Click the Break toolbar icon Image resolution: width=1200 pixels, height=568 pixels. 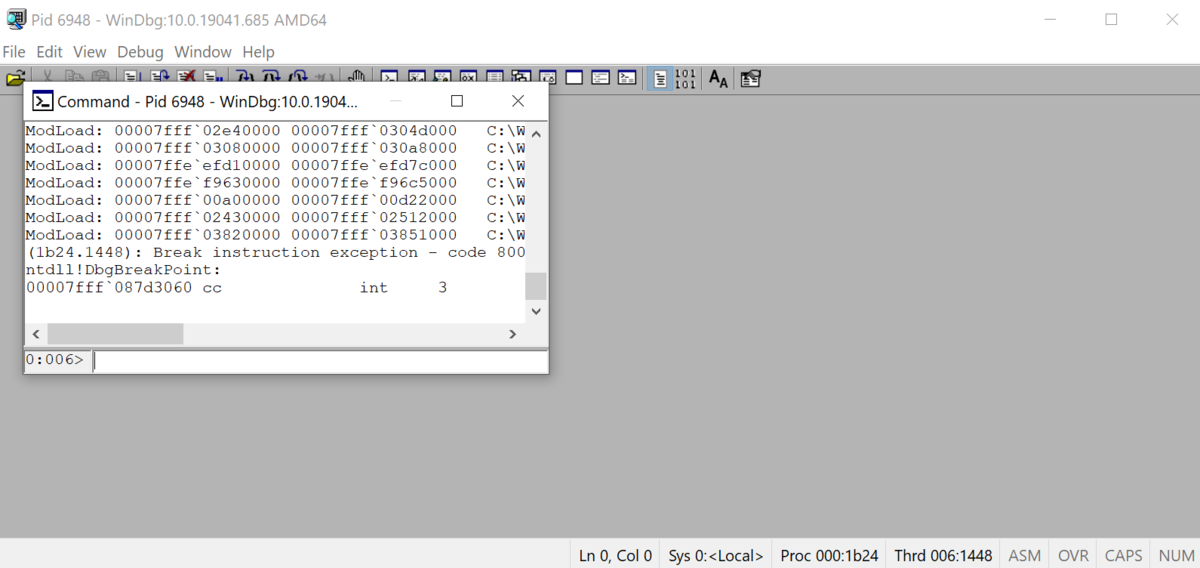coord(213,77)
